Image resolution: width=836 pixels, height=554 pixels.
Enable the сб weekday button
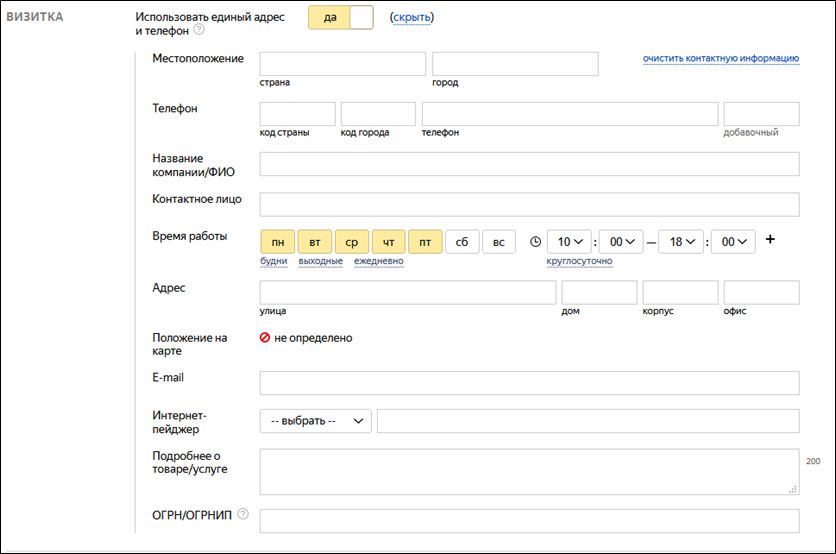point(461,242)
